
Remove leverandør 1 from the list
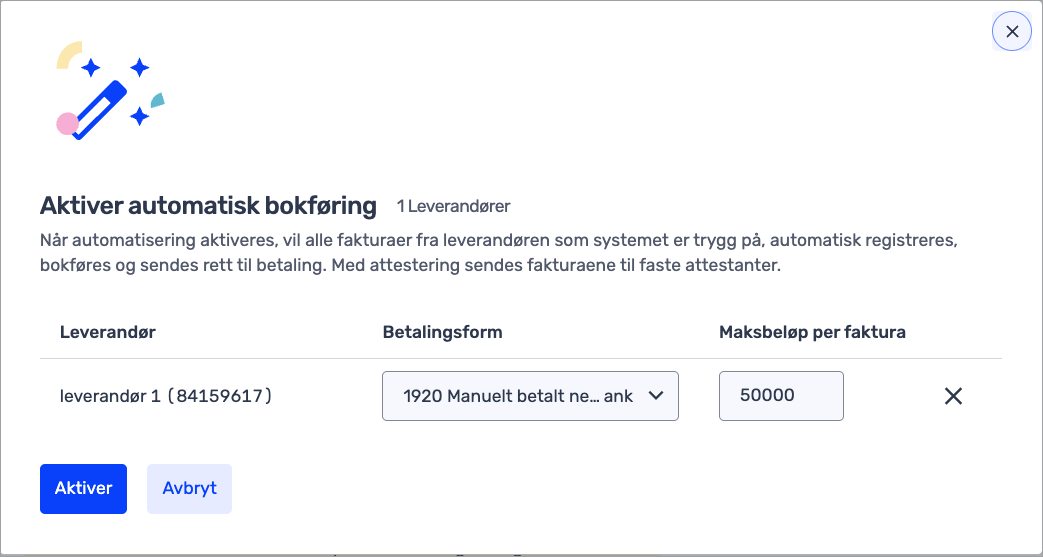click(x=953, y=396)
